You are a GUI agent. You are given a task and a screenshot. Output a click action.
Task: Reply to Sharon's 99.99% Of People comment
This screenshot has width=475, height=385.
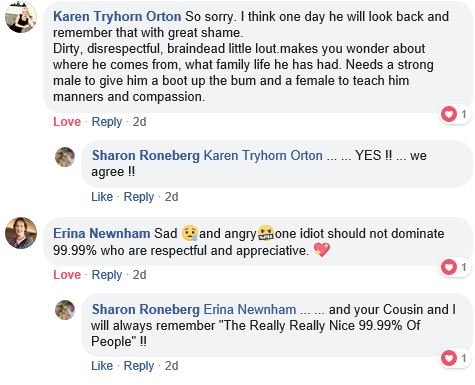[x=139, y=366]
